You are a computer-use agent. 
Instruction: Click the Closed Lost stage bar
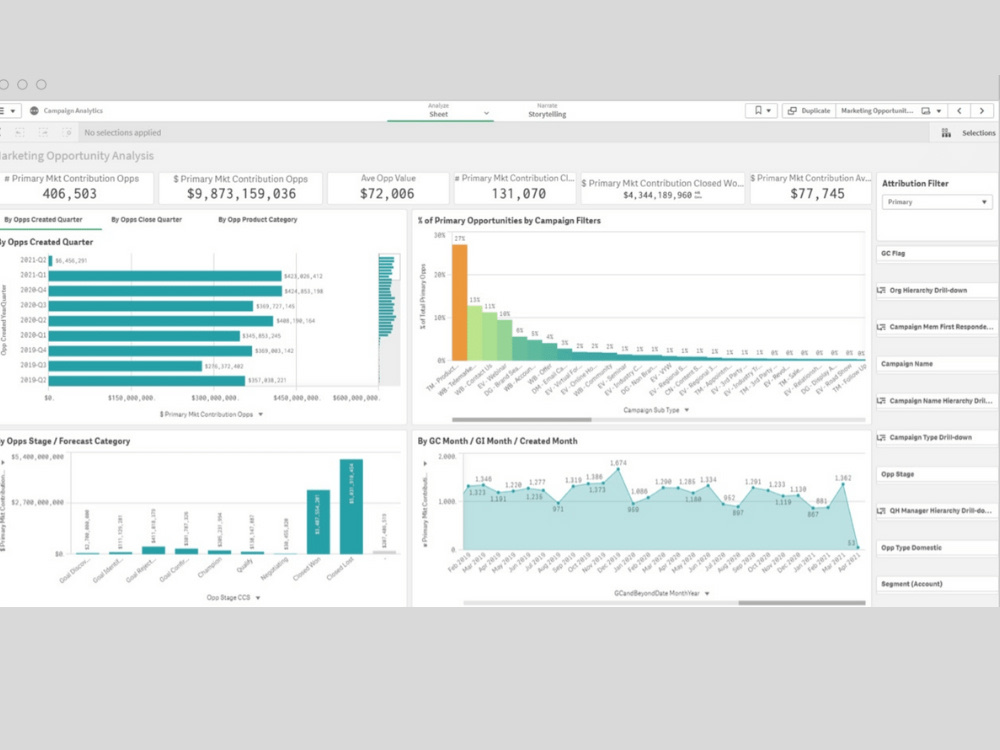point(351,506)
